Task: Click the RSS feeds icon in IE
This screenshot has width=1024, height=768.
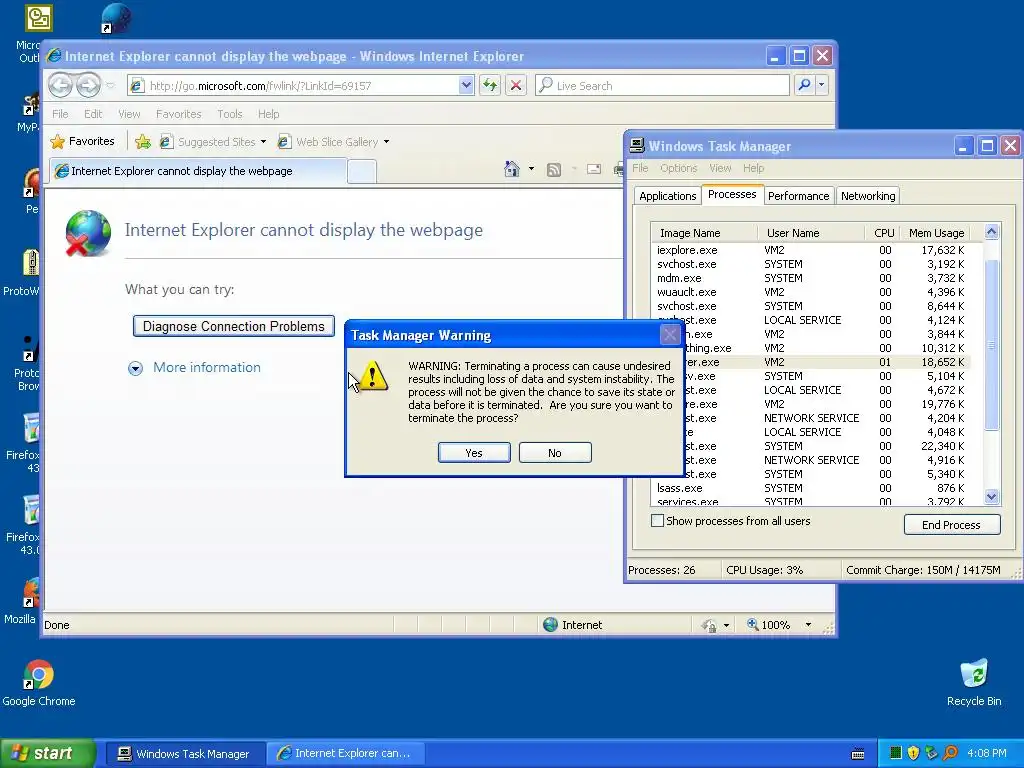Action: coord(554,170)
